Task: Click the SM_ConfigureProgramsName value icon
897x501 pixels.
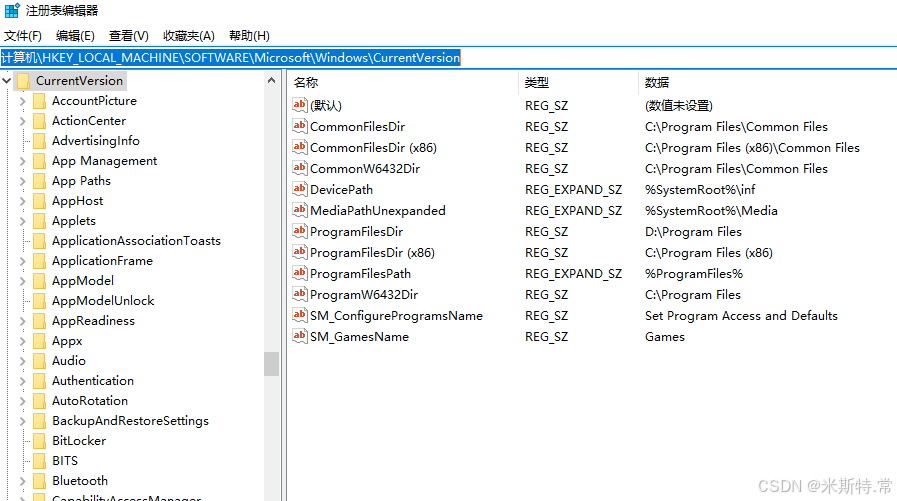Action: pyautogui.click(x=300, y=315)
